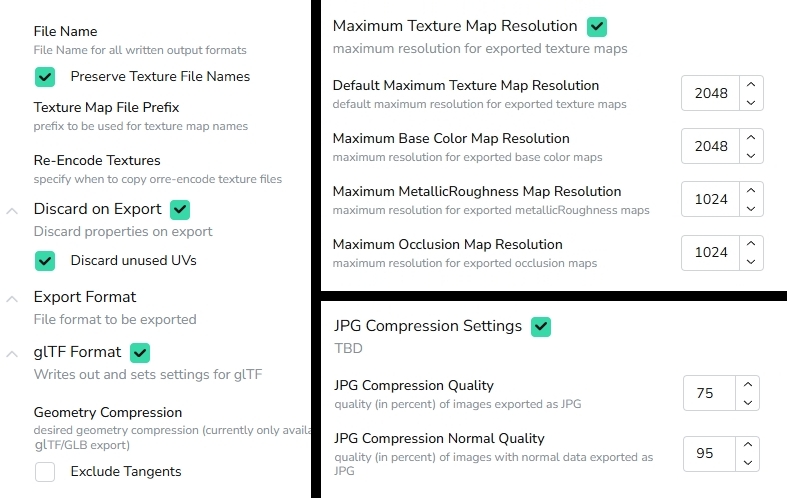
Task: Increase JPG Compression Normal Quality value
Action: click(x=748, y=444)
